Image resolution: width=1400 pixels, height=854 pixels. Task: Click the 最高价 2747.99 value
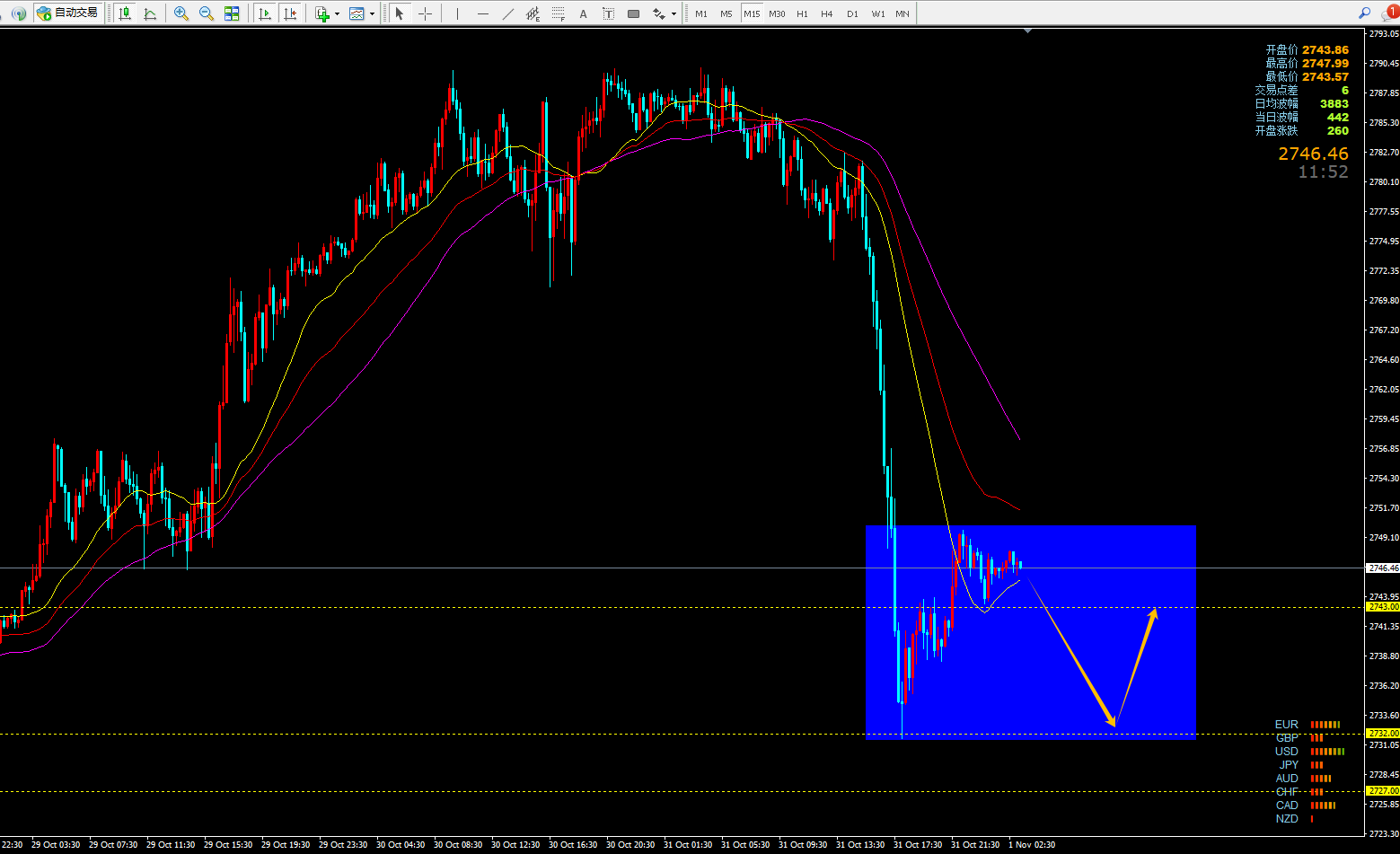(x=1325, y=64)
